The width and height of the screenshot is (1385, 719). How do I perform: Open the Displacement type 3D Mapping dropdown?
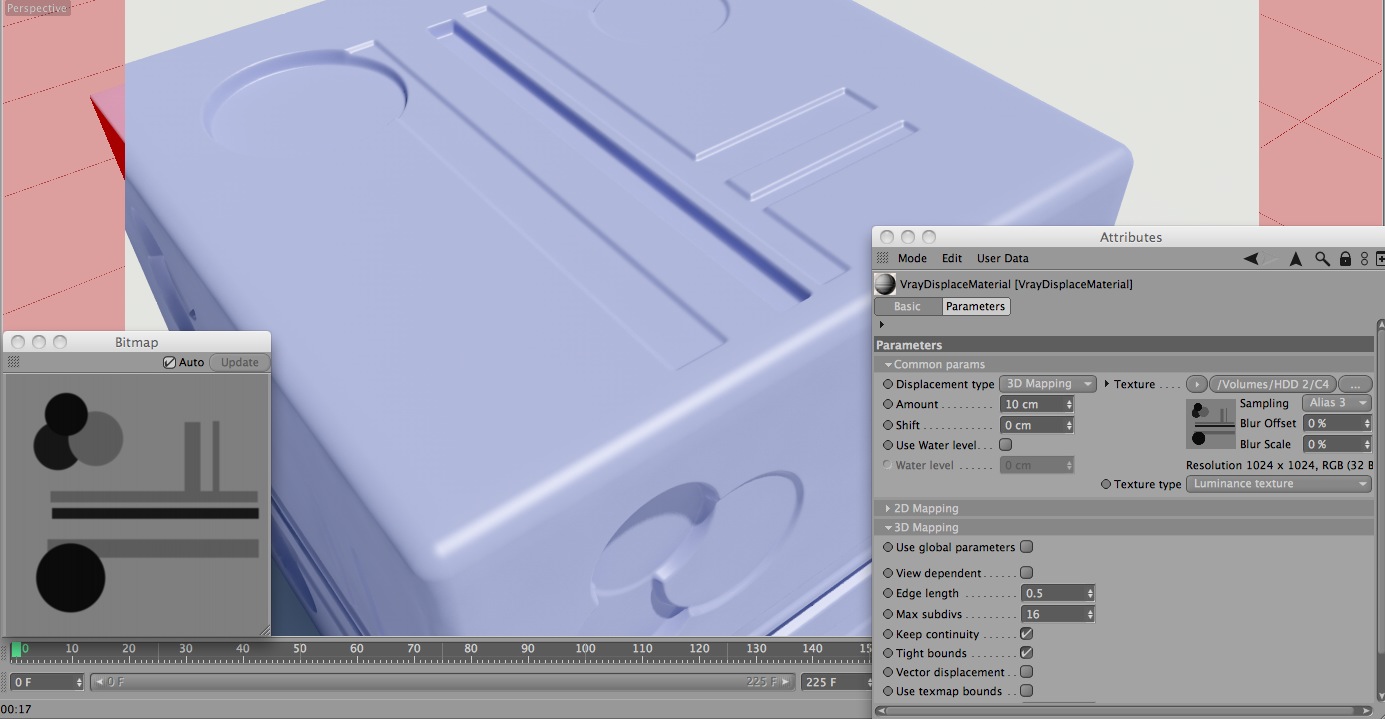point(1049,384)
